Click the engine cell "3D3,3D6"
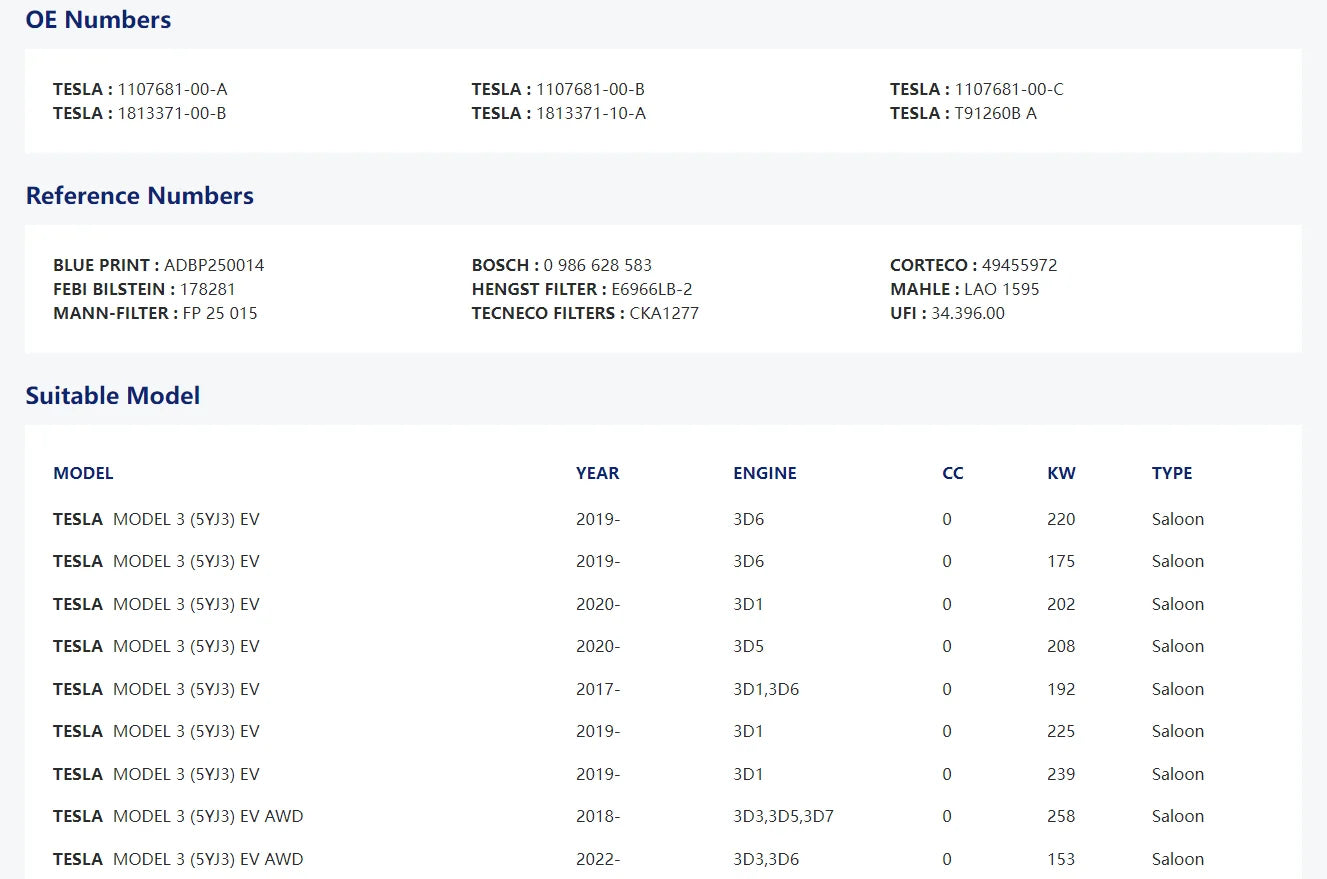The width and height of the screenshot is (1327, 879). 766,859
